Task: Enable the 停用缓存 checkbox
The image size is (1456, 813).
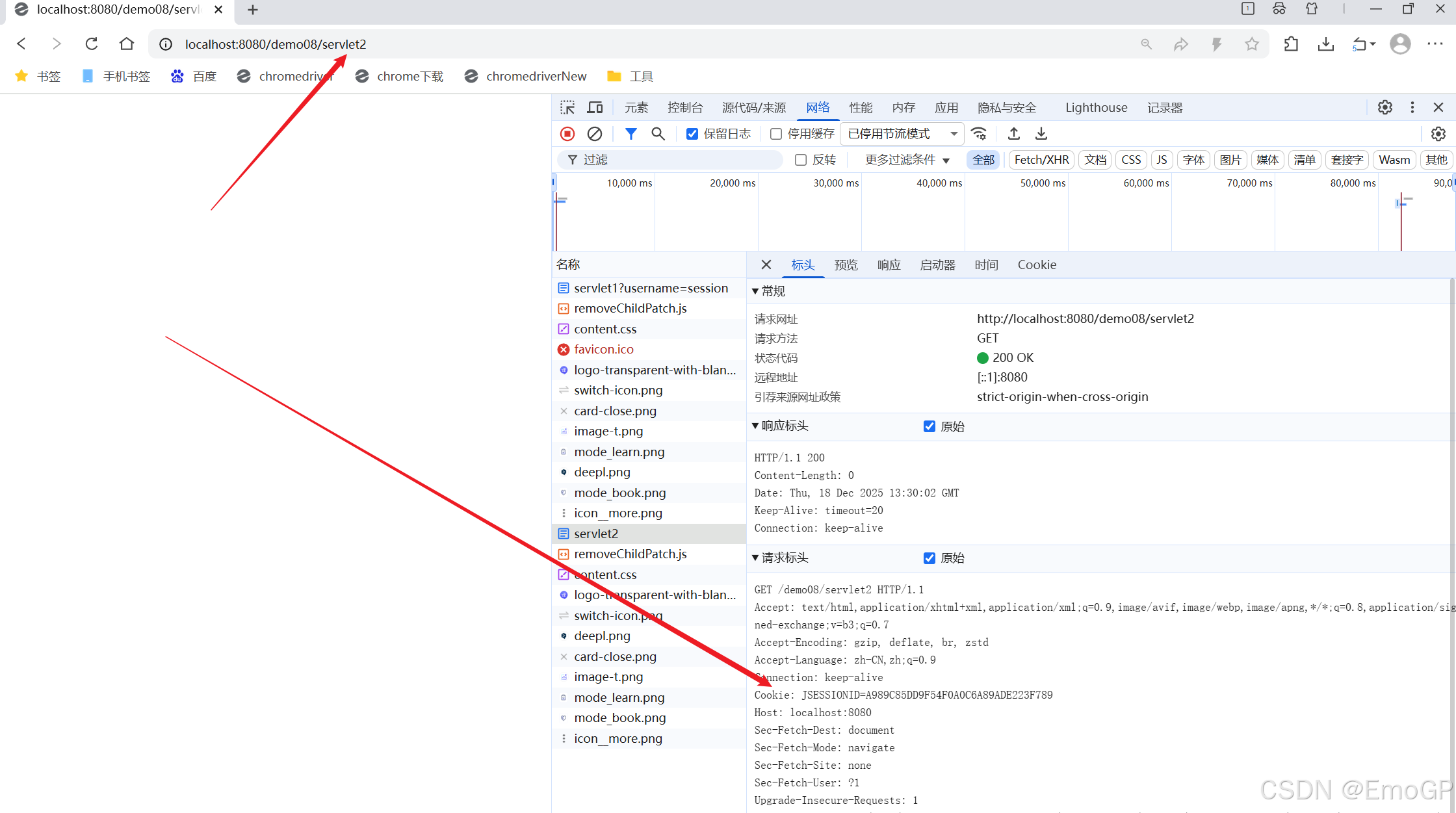Action: click(x=776, y=134)
